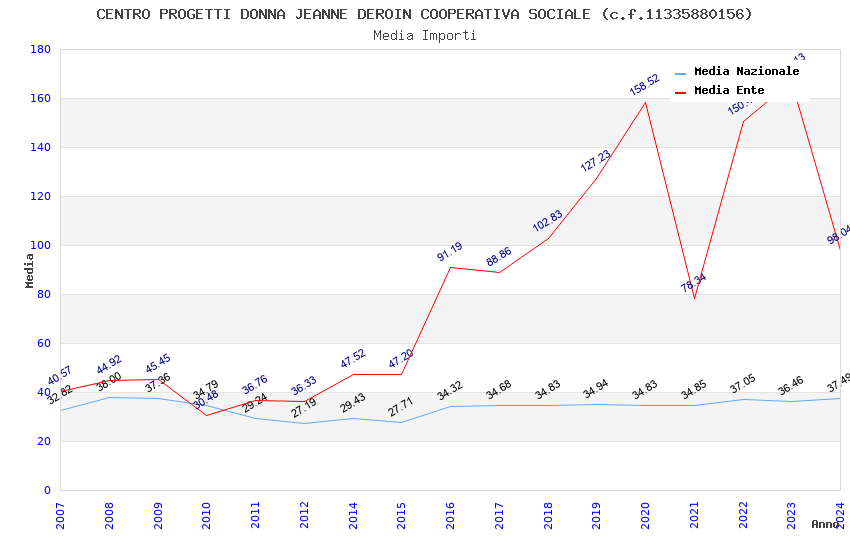
Task: Click the 78.34 data label
Action: [693, 283]
